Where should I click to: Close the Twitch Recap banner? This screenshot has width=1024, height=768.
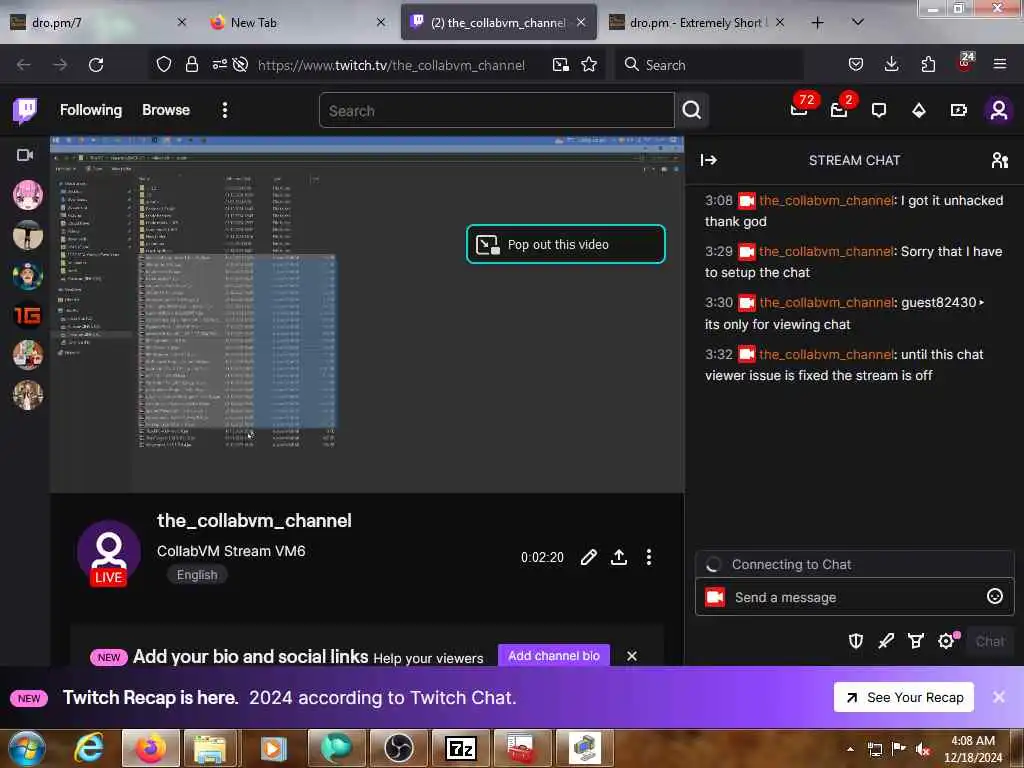pos(999,697)
